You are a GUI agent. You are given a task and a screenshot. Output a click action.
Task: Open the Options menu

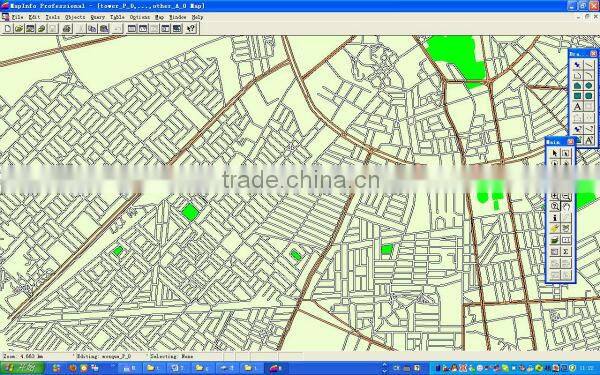pyautogui.click(x=140, y=17)
